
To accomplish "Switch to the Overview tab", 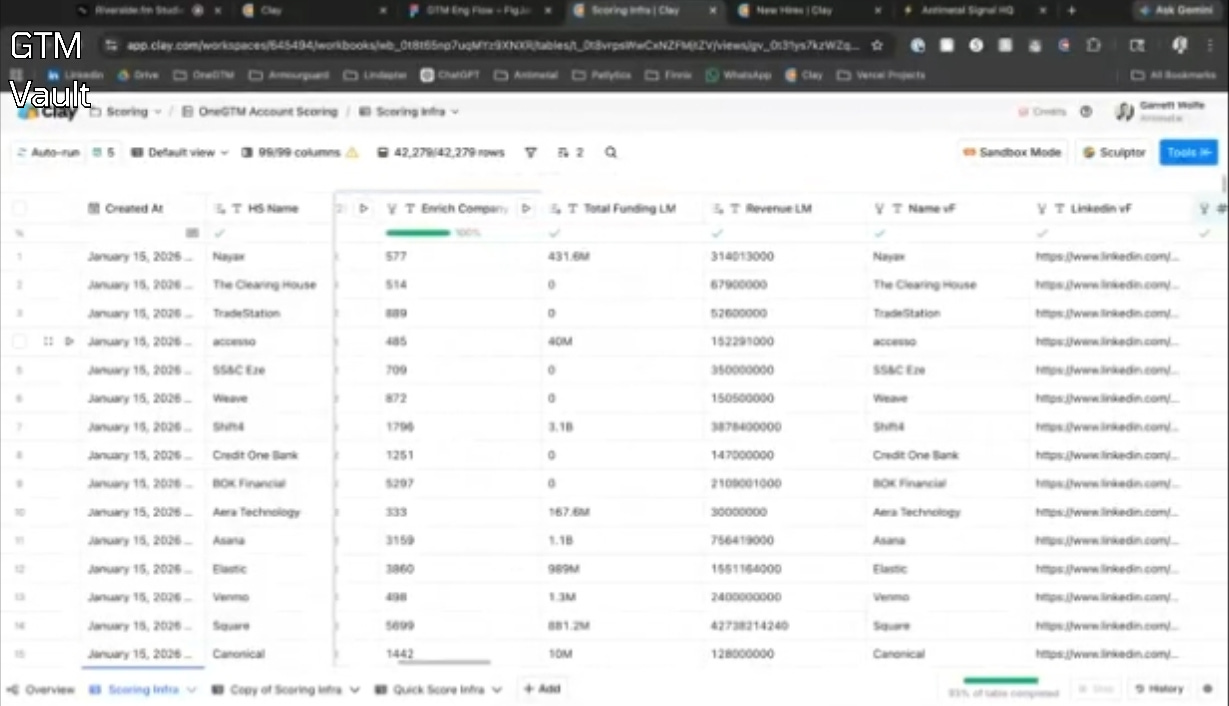I will [41, 690].
